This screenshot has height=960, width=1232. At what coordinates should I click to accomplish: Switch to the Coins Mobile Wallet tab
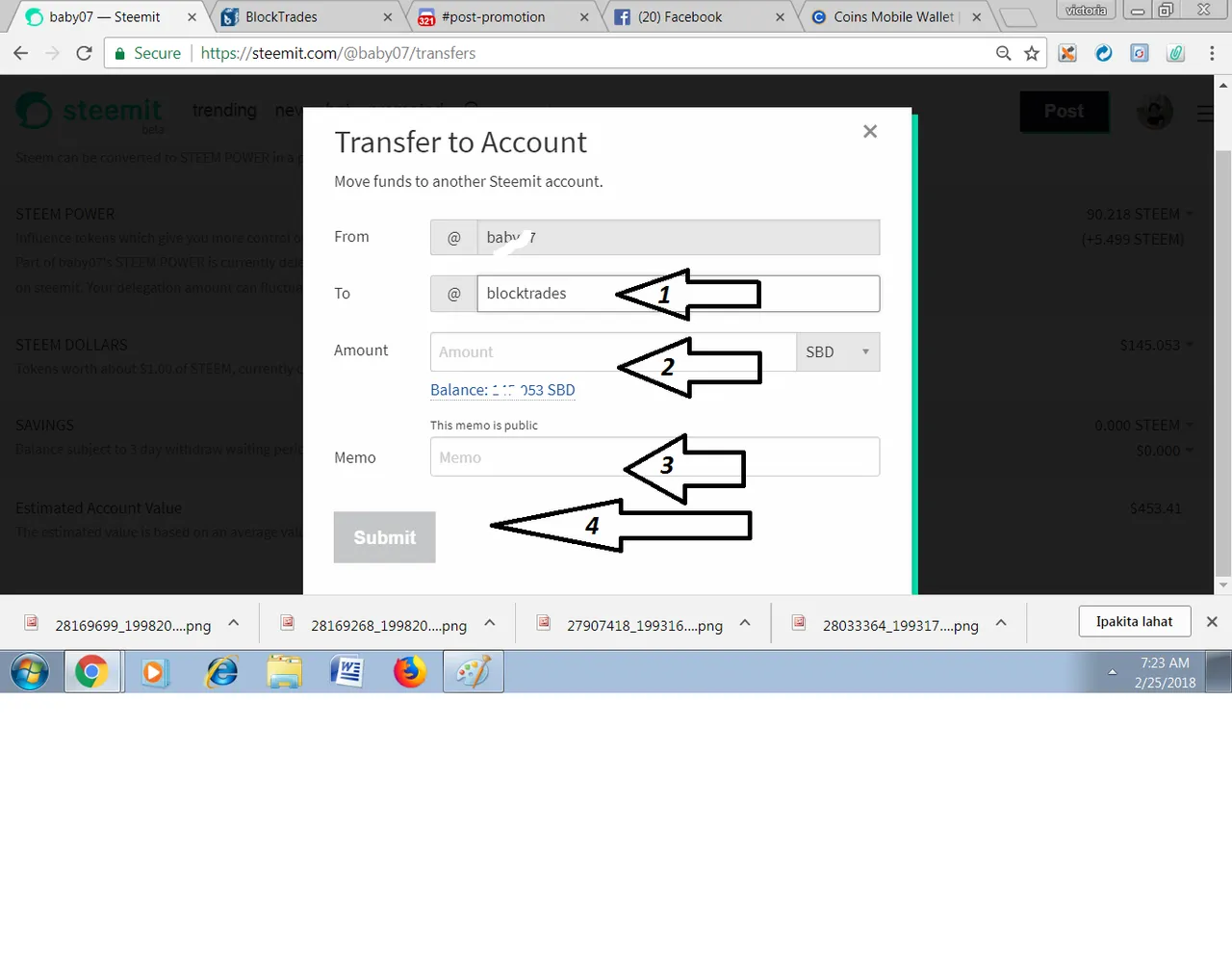pyautogui.click(x=894, y=17)
